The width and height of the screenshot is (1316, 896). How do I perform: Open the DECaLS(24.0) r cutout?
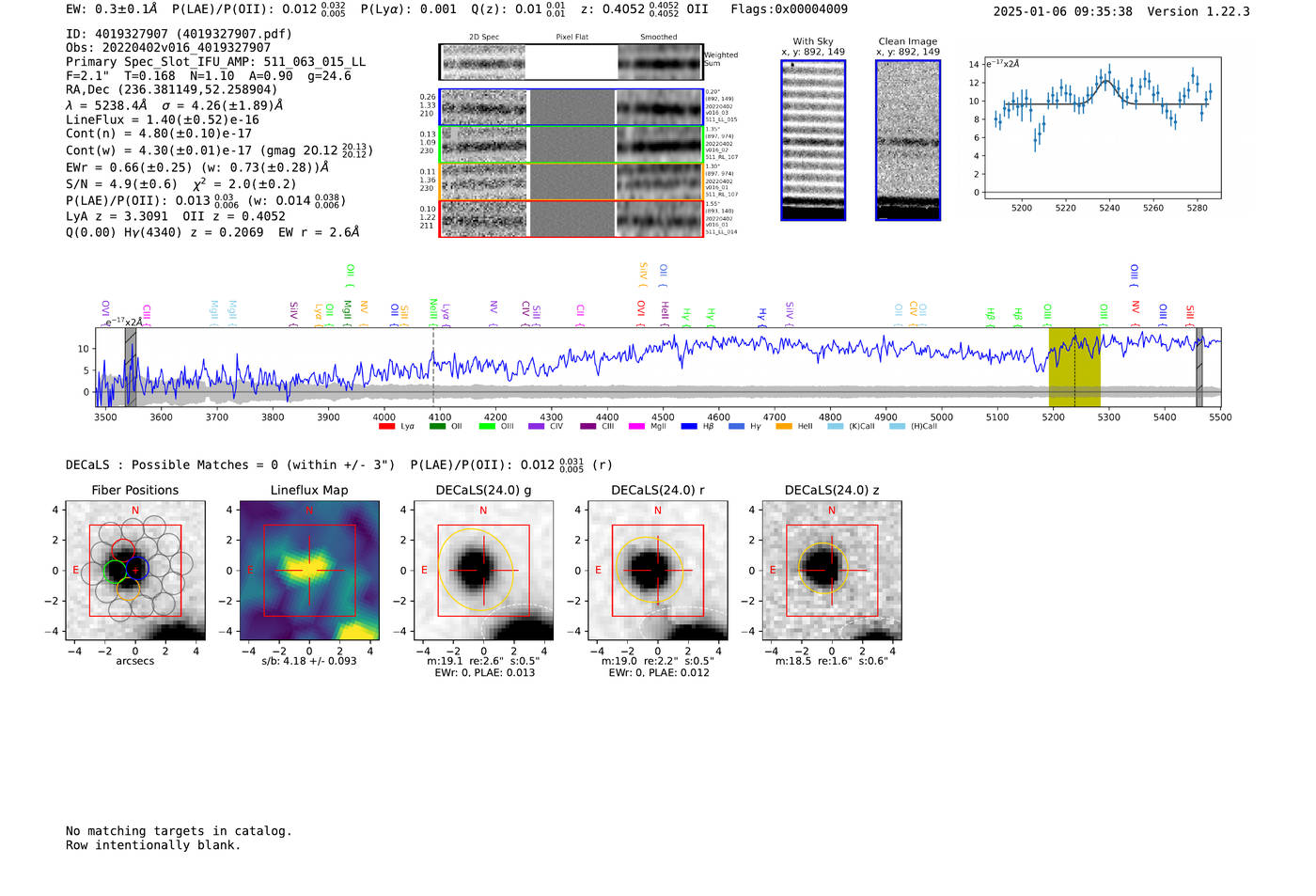click(657, 571)
